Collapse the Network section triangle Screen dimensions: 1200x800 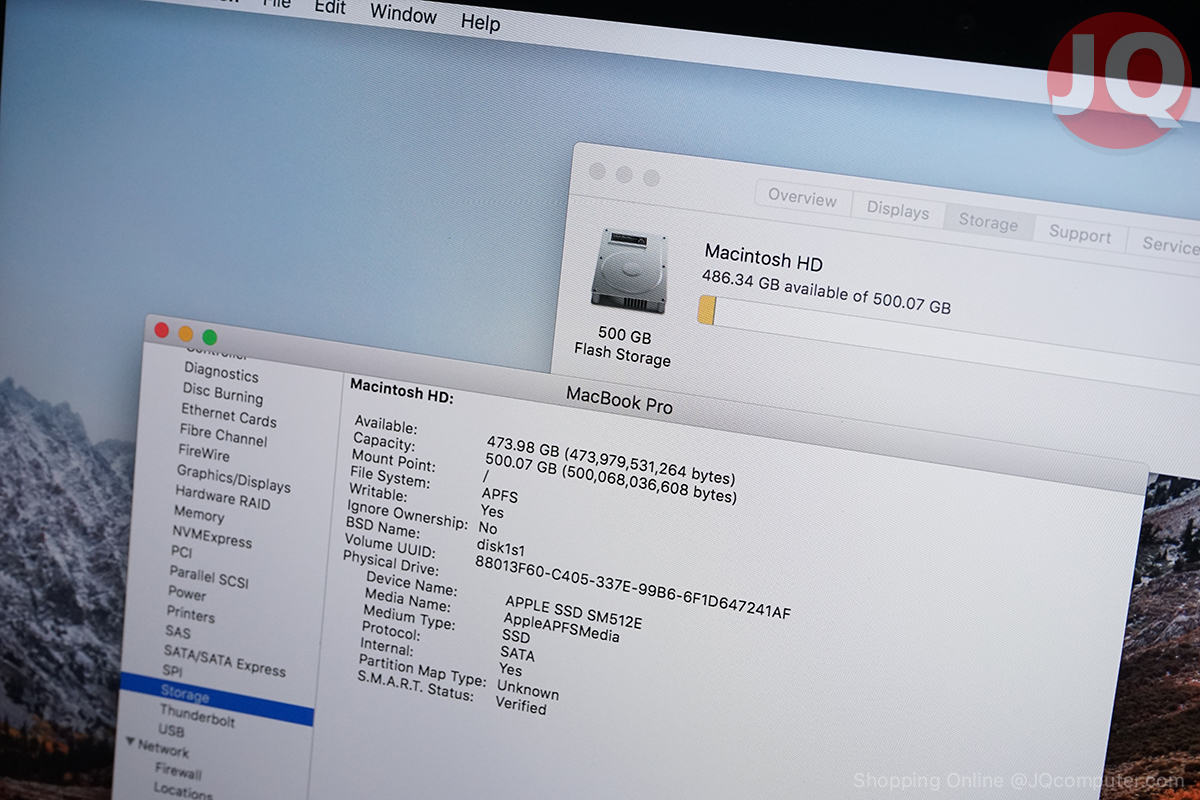click(x=131, y=743)
